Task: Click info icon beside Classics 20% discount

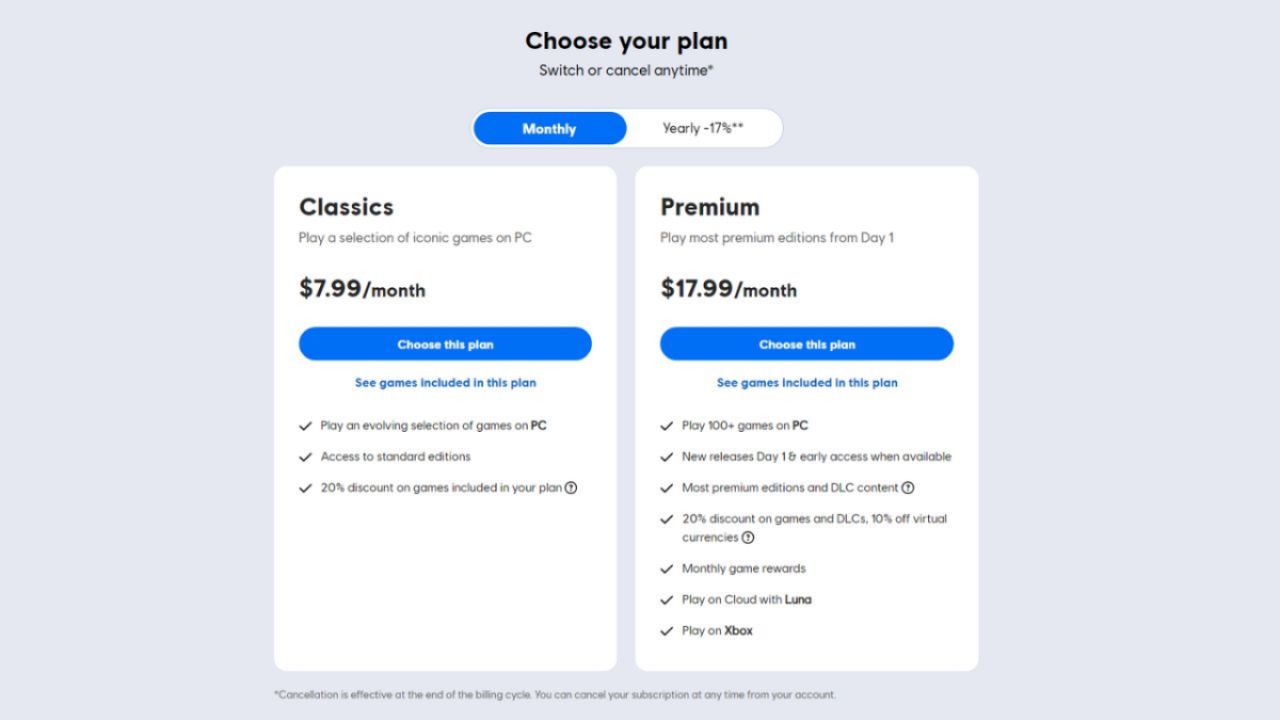Action: (571, 488)
